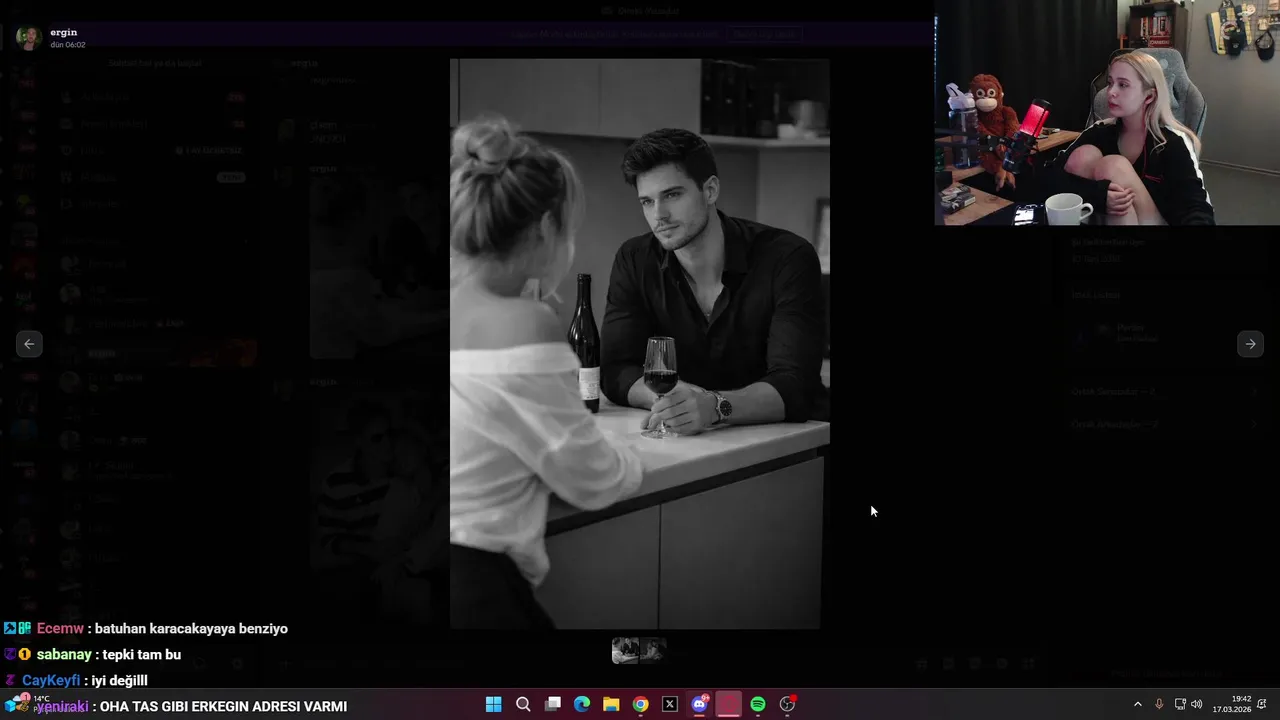Image resolution: width=1280 pixels, height=720 pixels.
Task: Switch to Discord taskbar icon
Action: pyautogui.click(x=700, y=704)
